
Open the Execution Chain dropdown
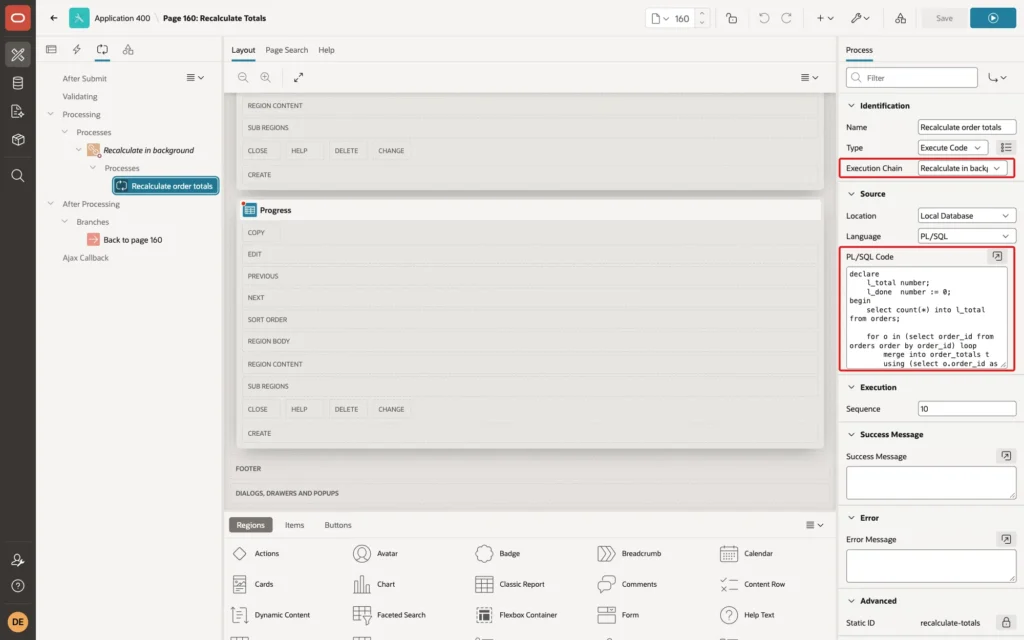point(961,168)
